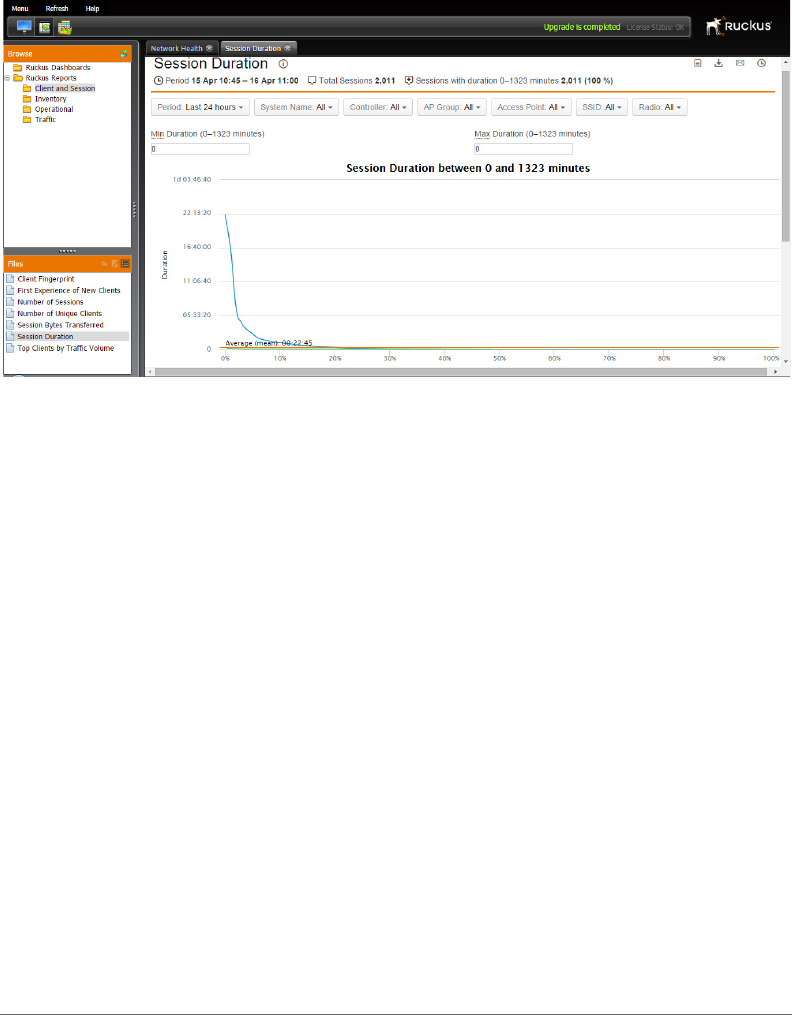Open Top Clients by Traffic Volume report

pos(65,348)
